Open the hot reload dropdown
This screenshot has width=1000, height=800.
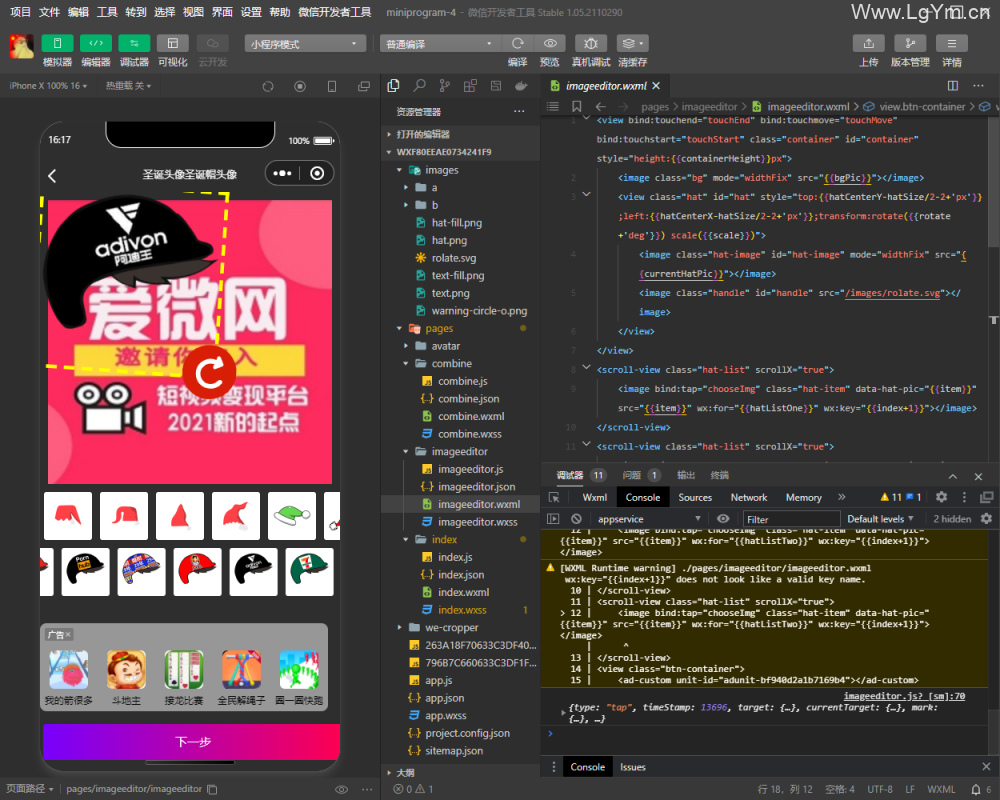128,85
